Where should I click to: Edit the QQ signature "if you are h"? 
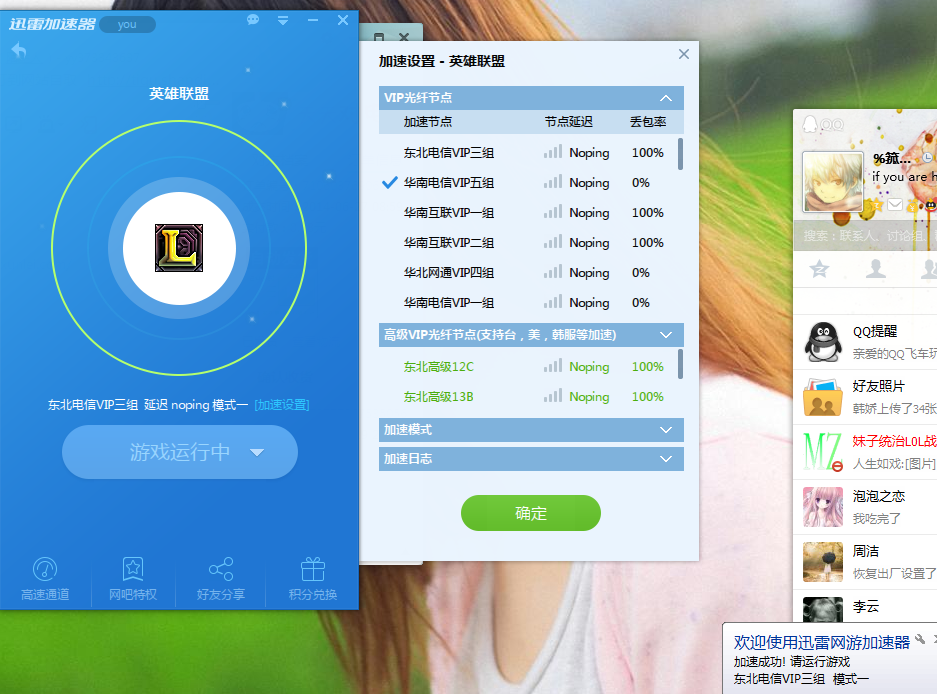(x=904, y=176)
